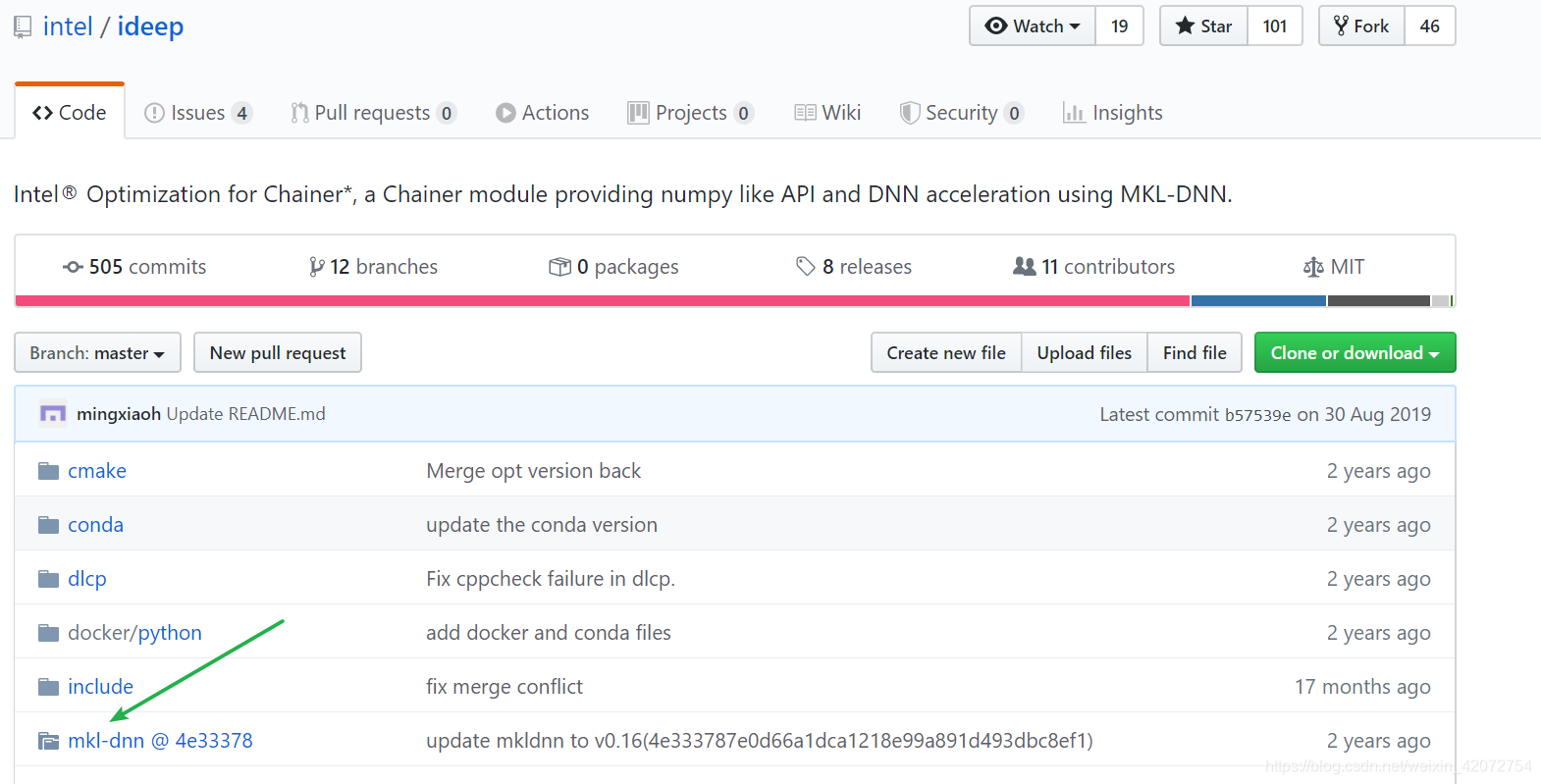1541x784 pixels.
Task: Open latest commit b57539e
Action: [x=1257, y=415]
